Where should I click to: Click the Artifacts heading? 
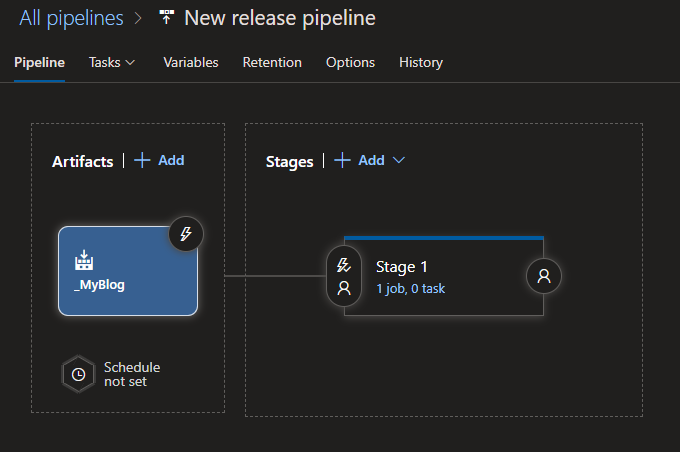coord(82,161)
